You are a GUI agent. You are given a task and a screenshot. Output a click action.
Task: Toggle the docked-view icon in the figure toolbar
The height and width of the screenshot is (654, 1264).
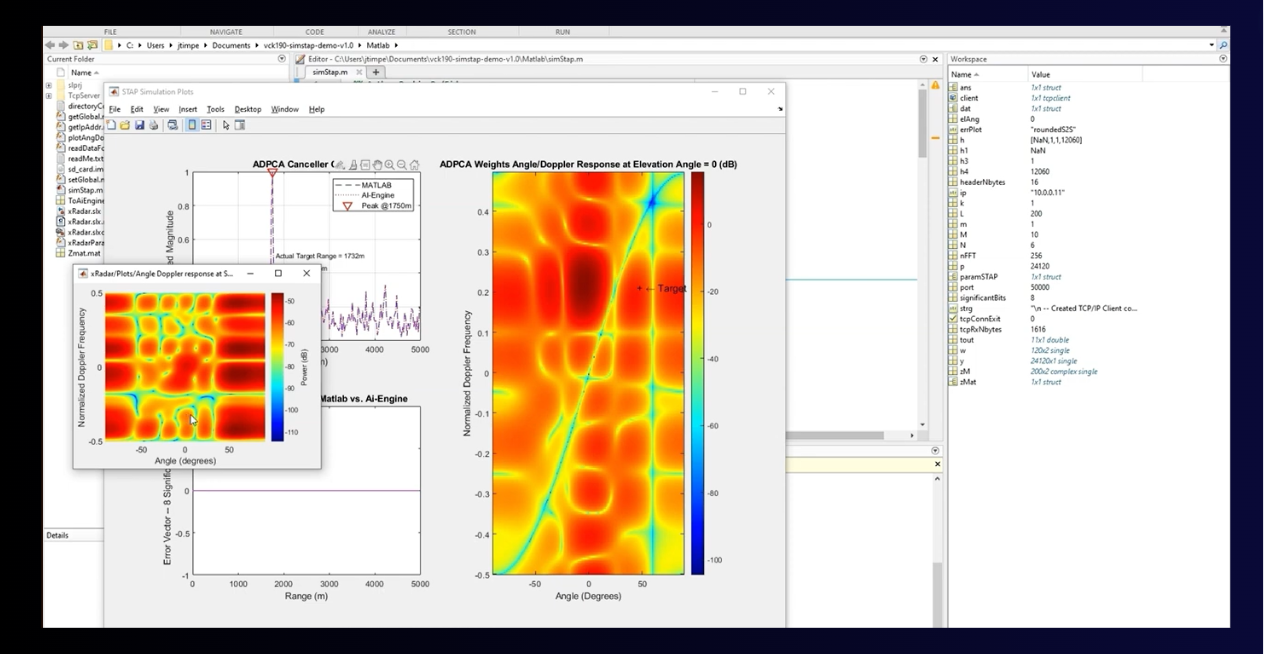[x=241, y=124]
